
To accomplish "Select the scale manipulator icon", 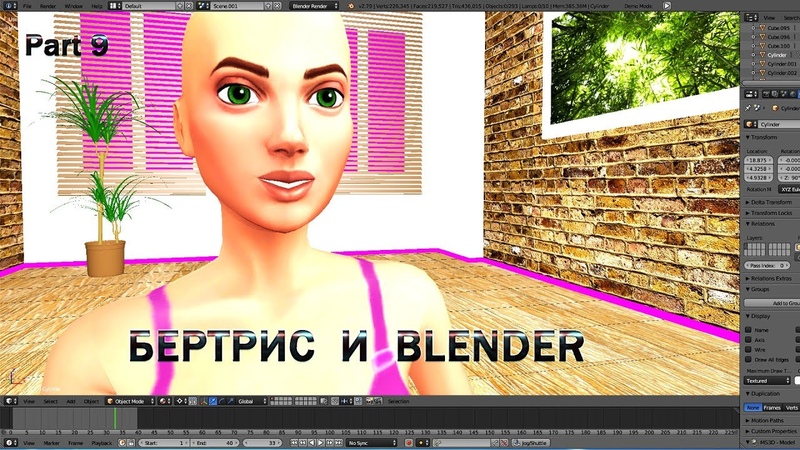I will click(x=231, y=402).
